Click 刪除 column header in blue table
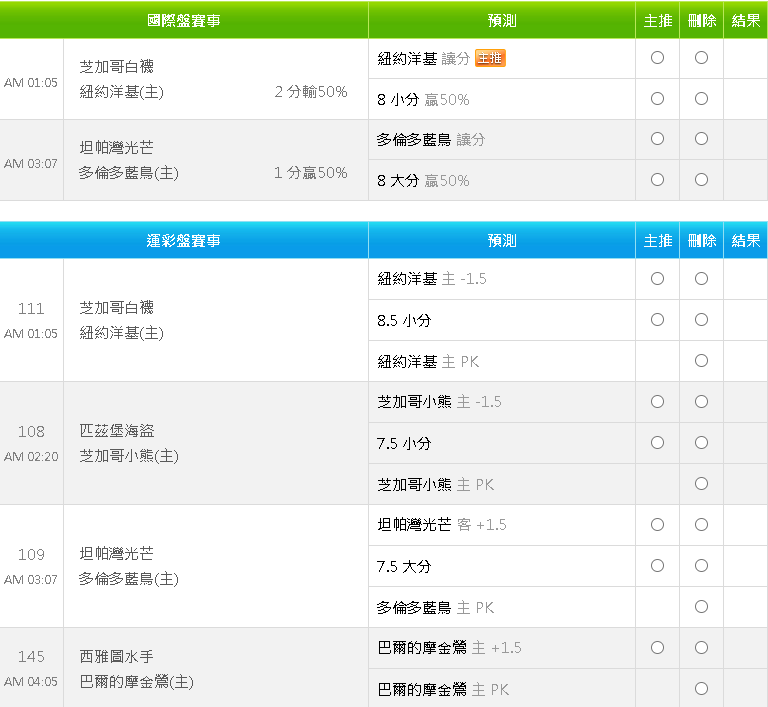 click(702, 241)
